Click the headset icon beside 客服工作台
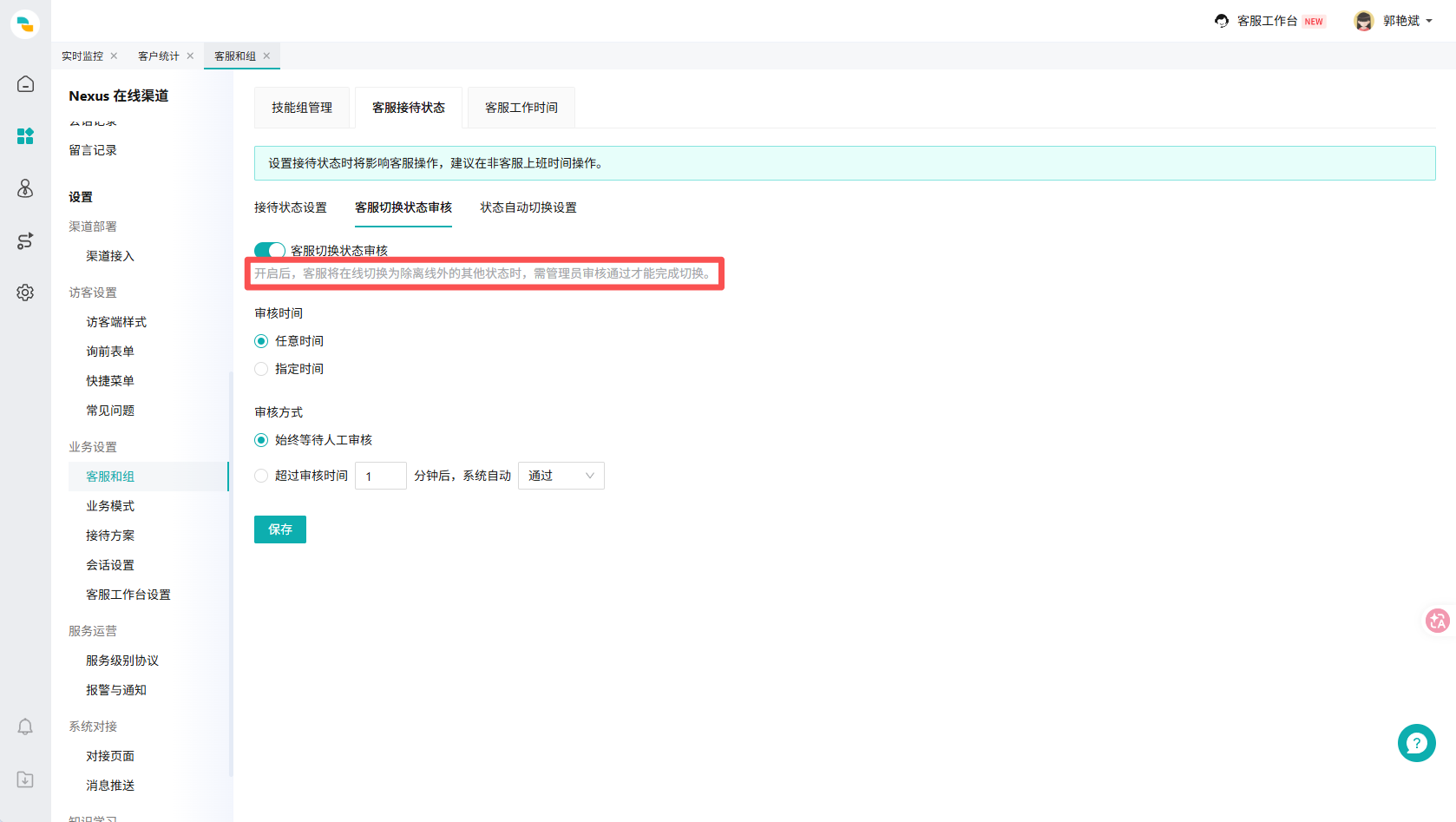Screen dimensions: 1456x822 click(1222, 21)
